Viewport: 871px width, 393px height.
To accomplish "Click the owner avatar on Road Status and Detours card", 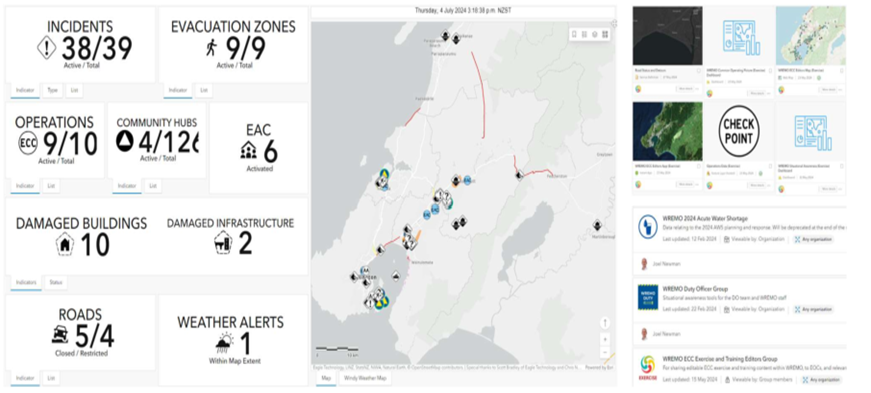I will tap(638, 89).
